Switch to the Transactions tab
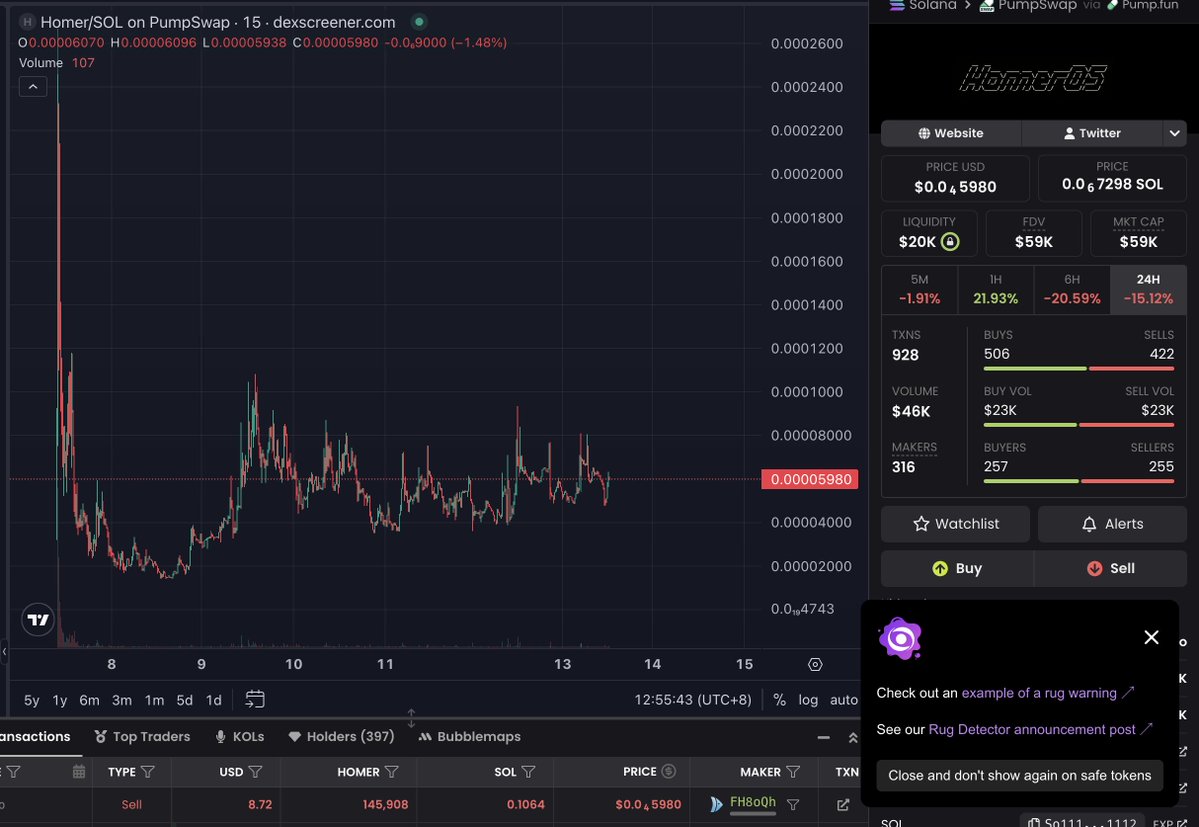This screenshot has width=1199, height=827. [x=34, y=737]
